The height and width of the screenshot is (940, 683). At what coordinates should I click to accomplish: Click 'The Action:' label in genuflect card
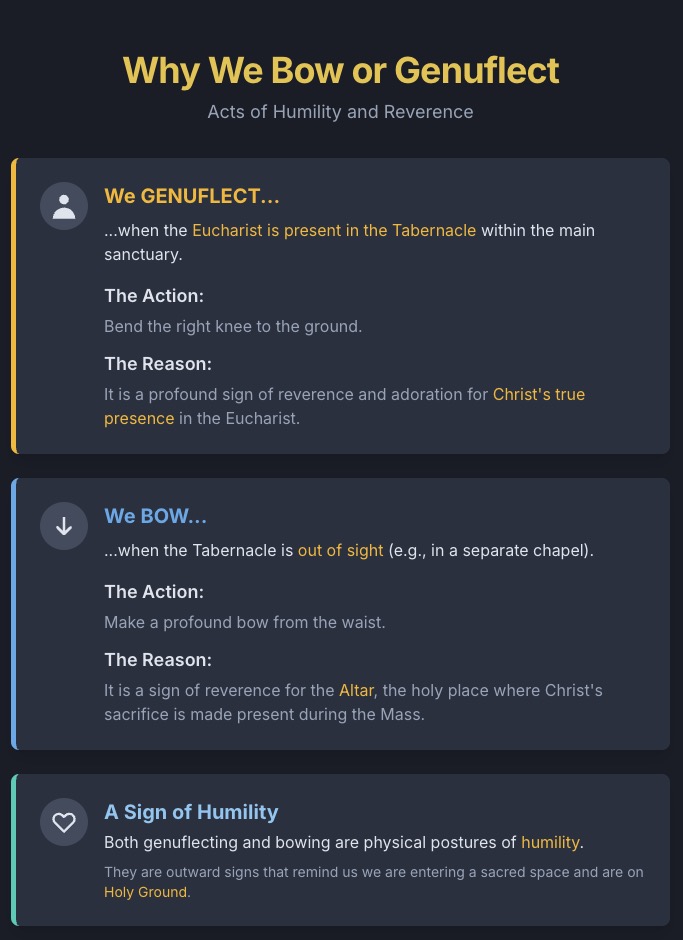click(154, 296)
